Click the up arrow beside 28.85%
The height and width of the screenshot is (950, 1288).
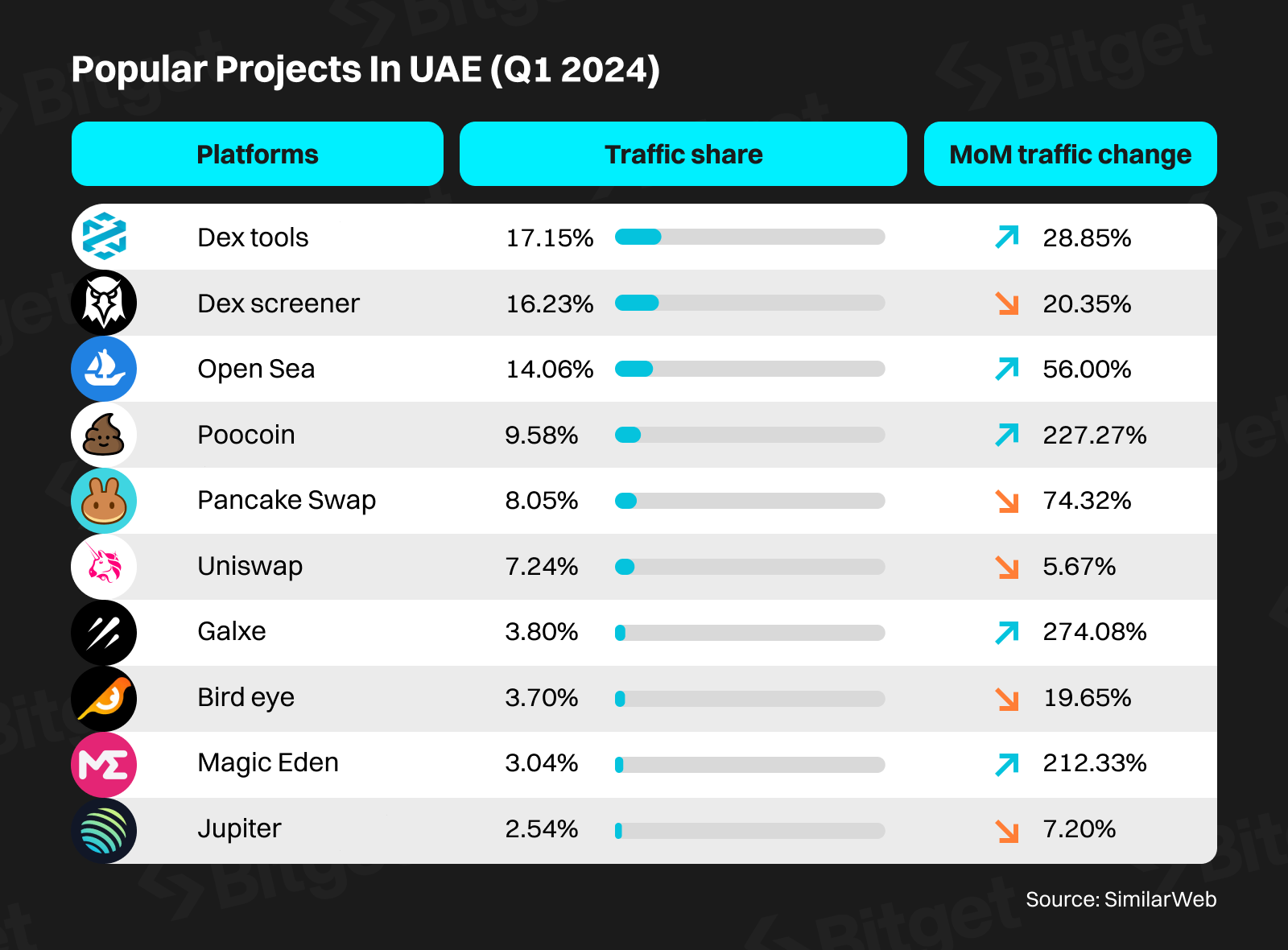[1007, 237]
